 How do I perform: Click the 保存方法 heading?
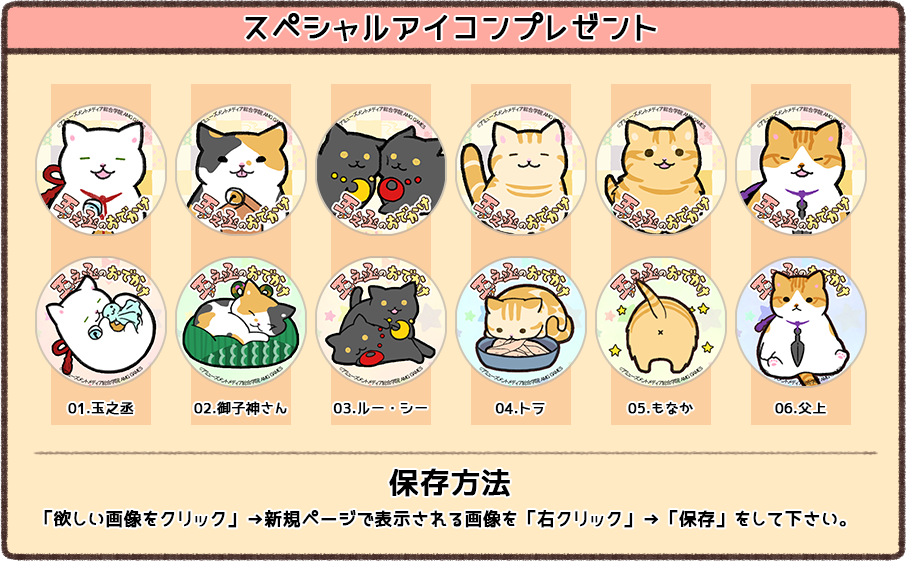pos(451,483)
